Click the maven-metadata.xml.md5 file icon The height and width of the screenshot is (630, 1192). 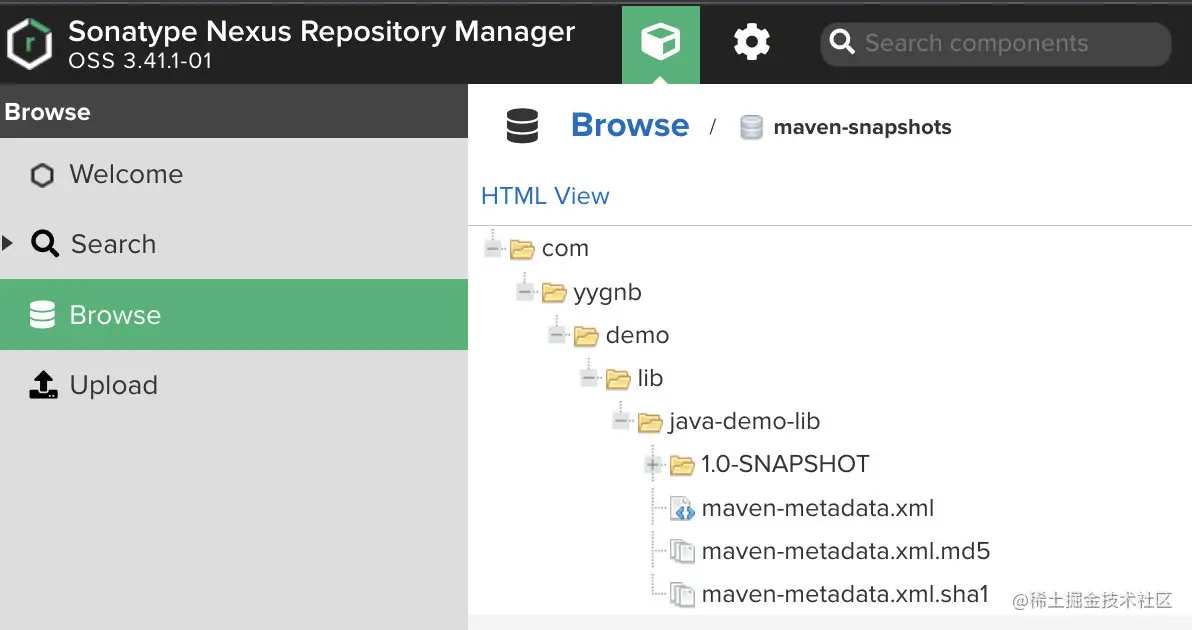(x=683, y=552)
